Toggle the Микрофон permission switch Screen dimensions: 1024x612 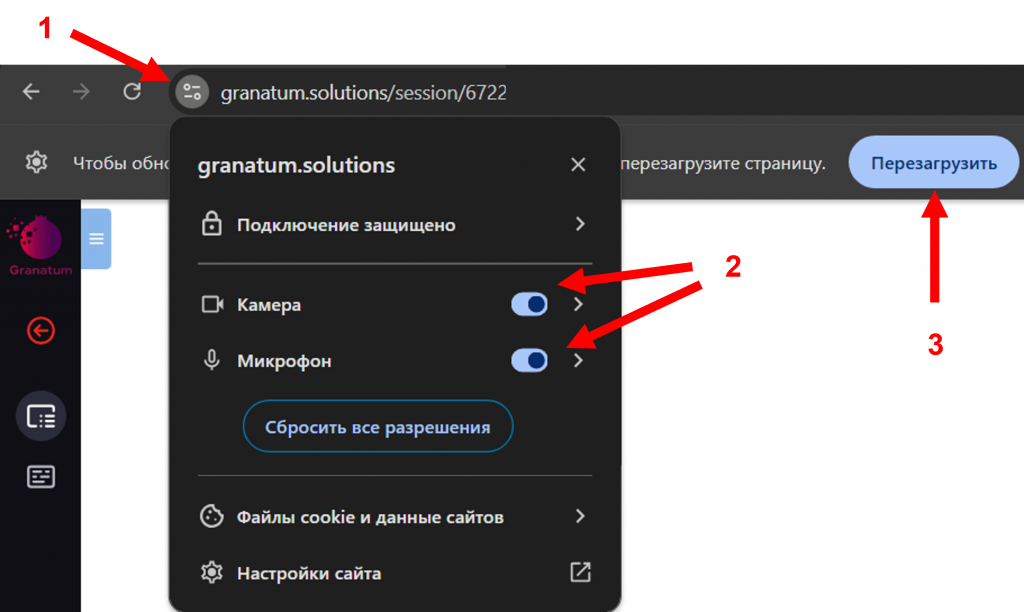529,361
